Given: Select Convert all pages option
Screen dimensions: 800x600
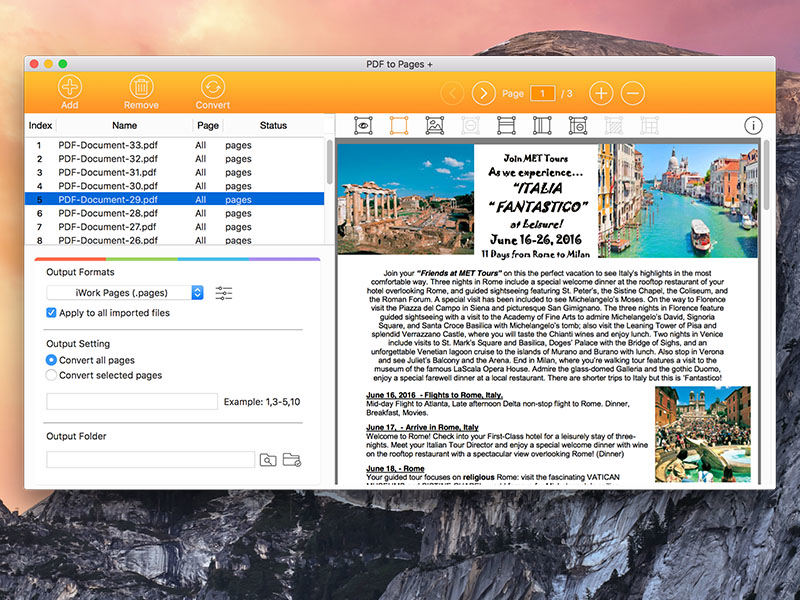Looking at the screenshot, I should tap(51, 360).
